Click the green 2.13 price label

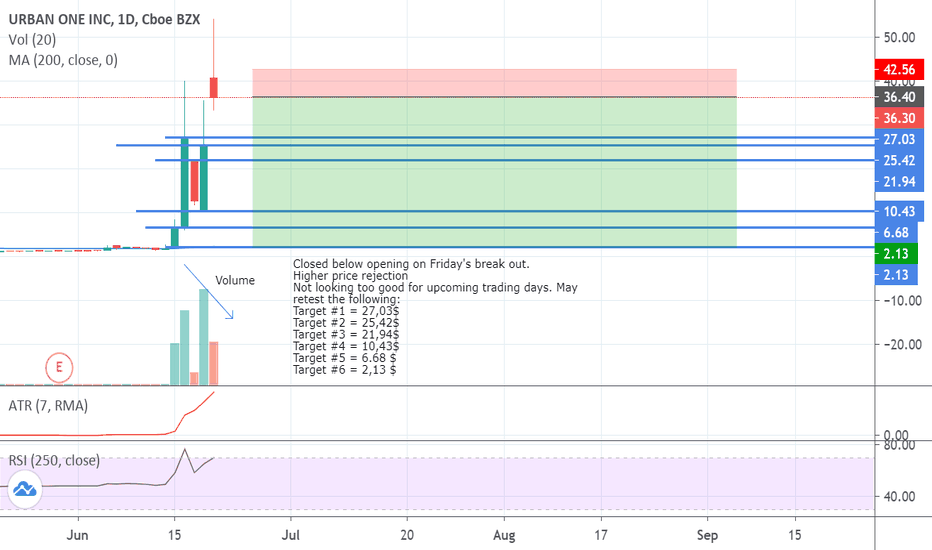click(x=896, y=254)
